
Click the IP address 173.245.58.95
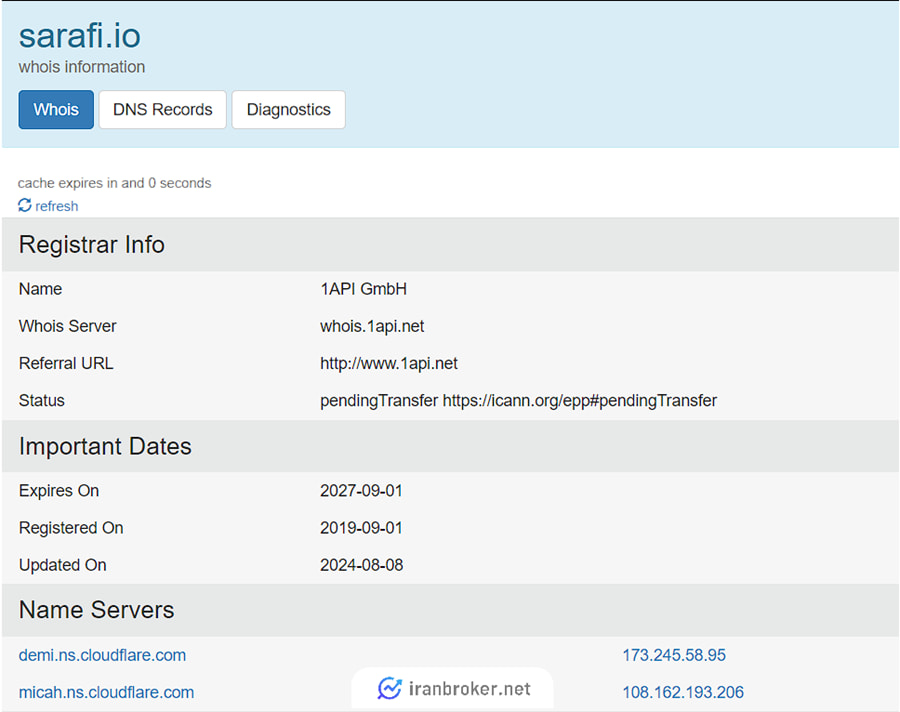(674, 655)
